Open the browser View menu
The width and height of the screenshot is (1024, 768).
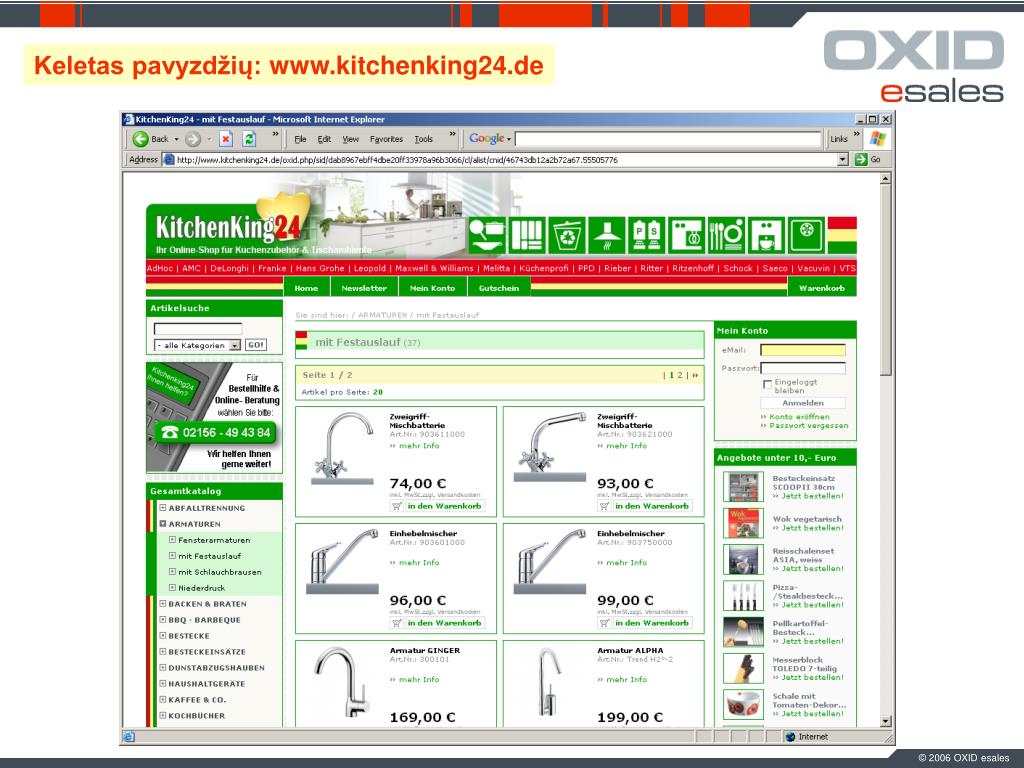(351, 139)
